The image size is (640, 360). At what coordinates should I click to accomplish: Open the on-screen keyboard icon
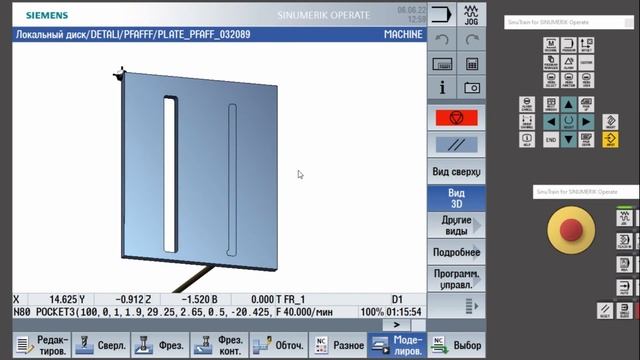click(x=442, y=64)
